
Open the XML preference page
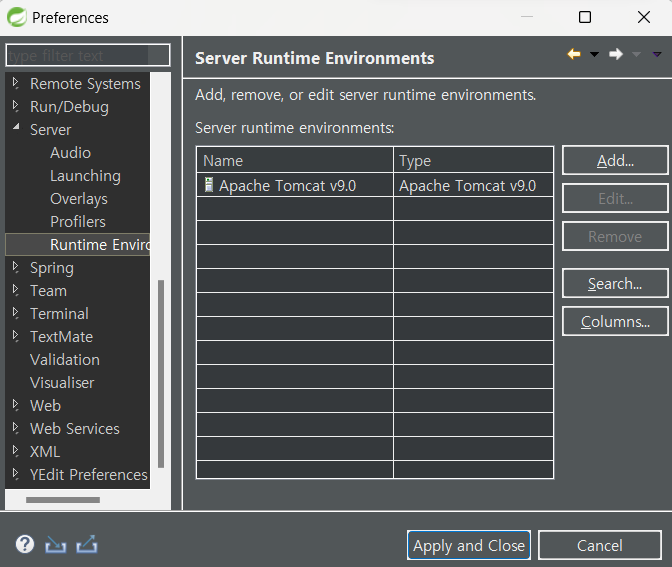point(45,452)
